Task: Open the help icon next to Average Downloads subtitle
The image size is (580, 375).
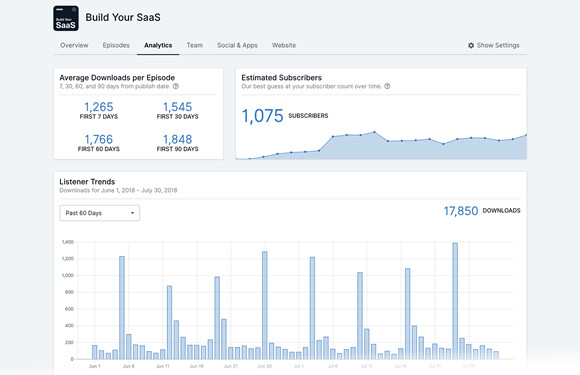Action: [176, 86]
